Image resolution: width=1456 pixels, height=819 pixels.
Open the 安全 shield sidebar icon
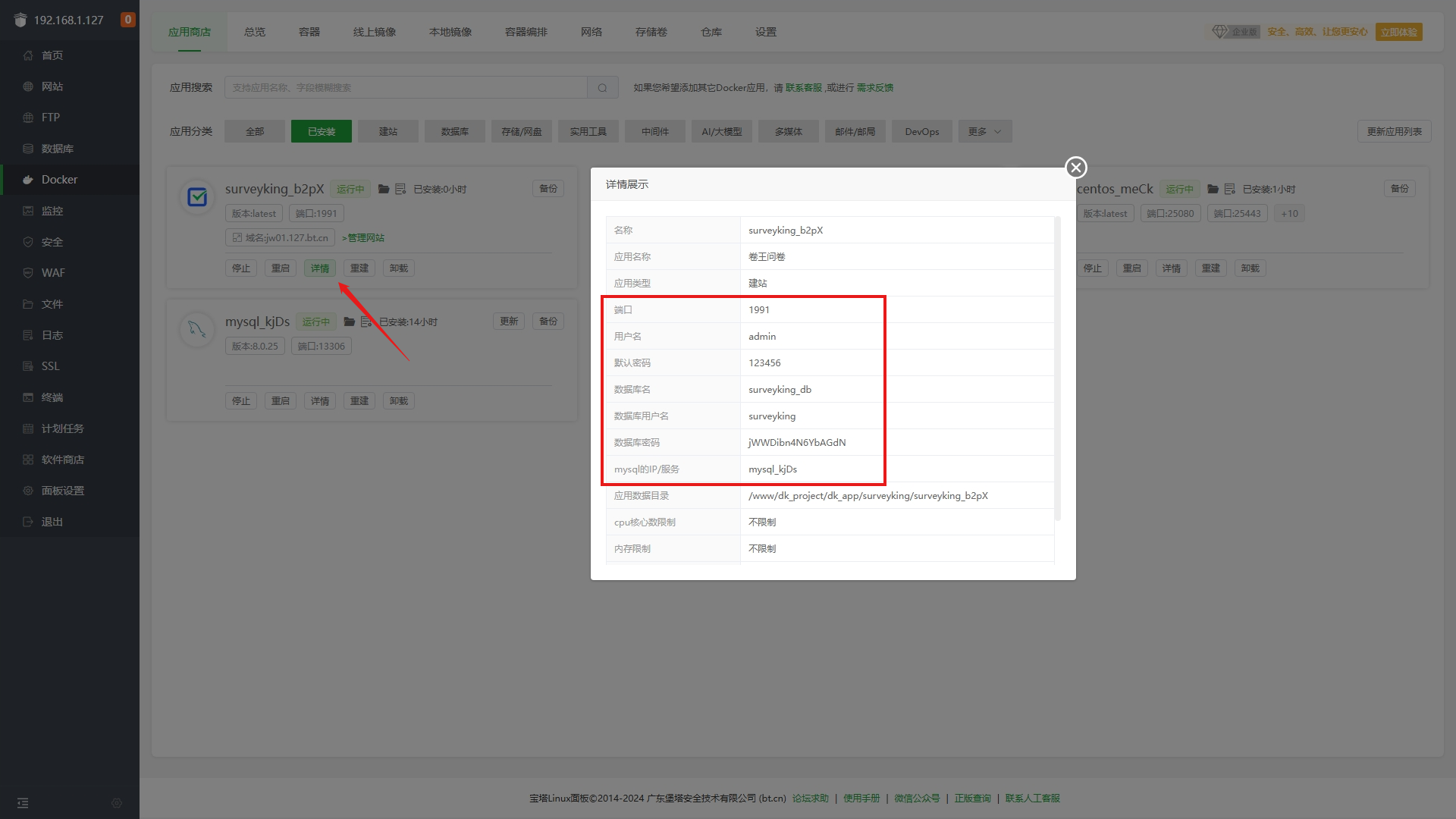(x=28, y=242)
